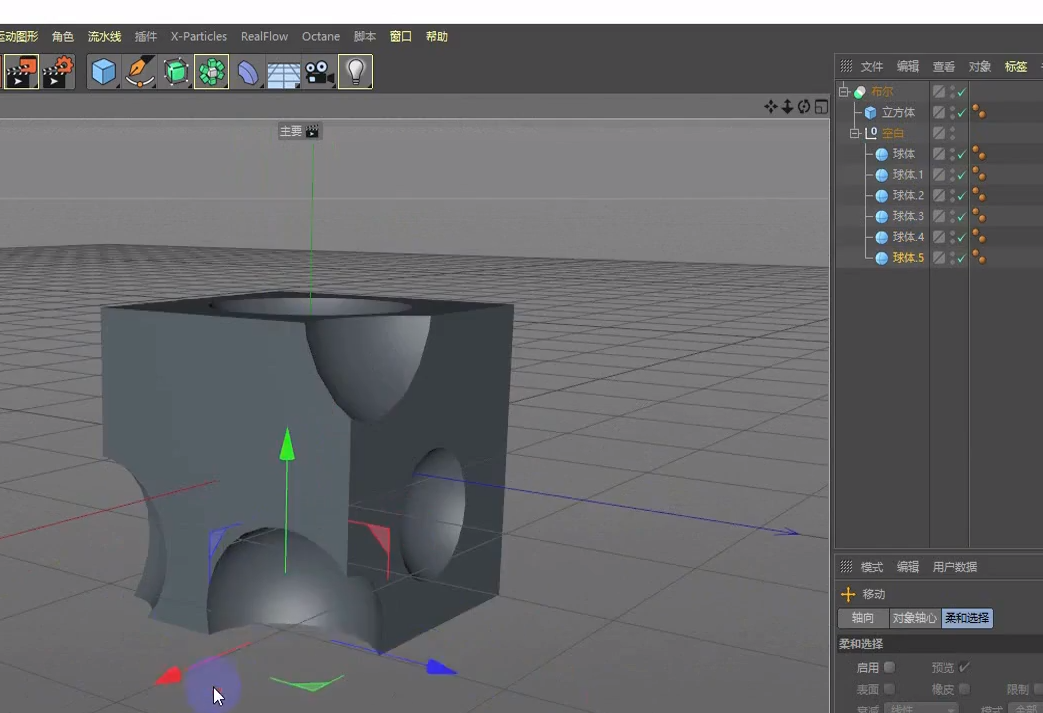The height and width of the screenshot is (713, 1043).
Task: Switch to the 对象轴心 tab
Action: [x=914, y=618]
